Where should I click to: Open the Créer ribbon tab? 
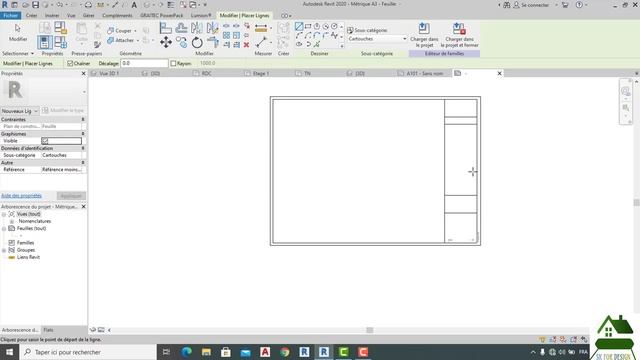[x=31, y=16]
